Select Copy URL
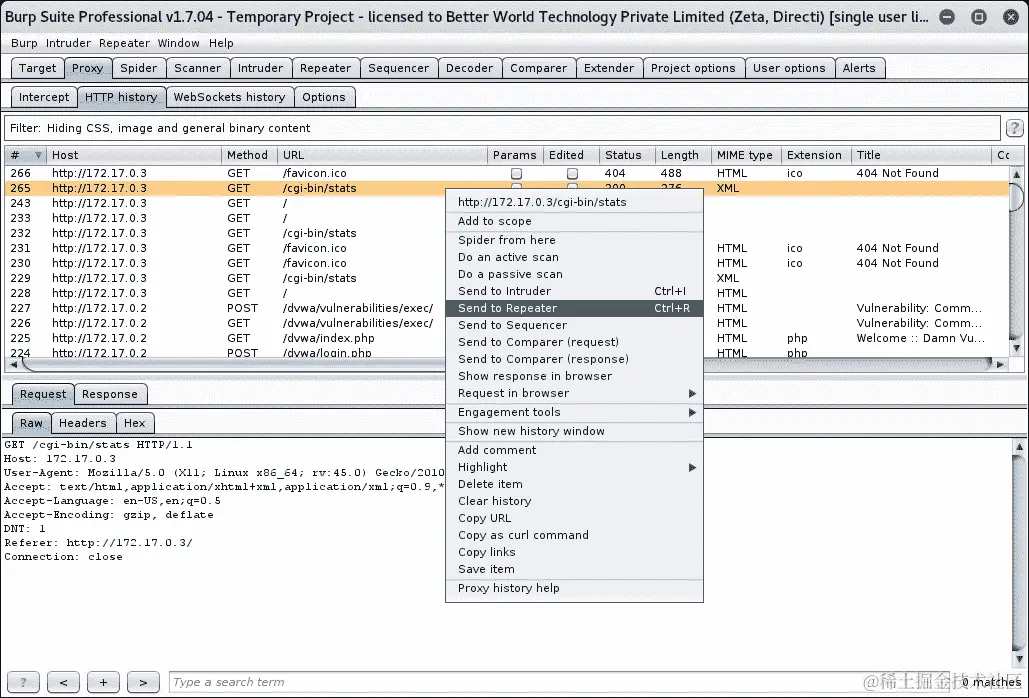 pos(574,518)
